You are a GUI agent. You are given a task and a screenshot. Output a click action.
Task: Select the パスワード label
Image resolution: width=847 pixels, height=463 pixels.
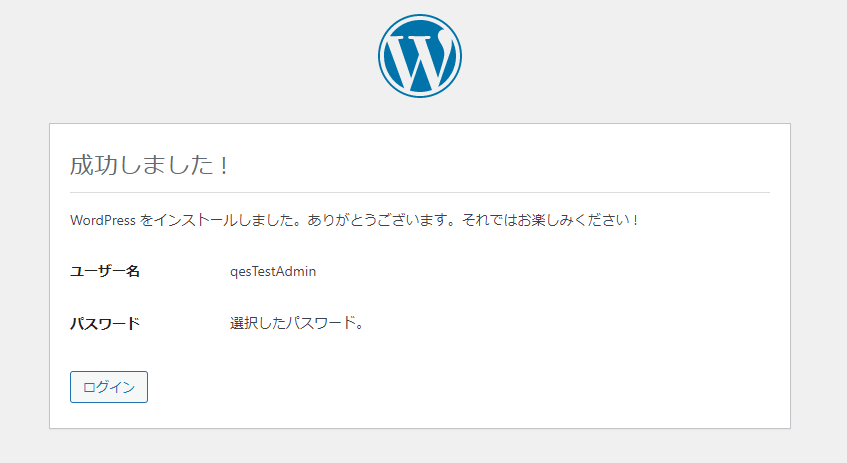point(105,324)
